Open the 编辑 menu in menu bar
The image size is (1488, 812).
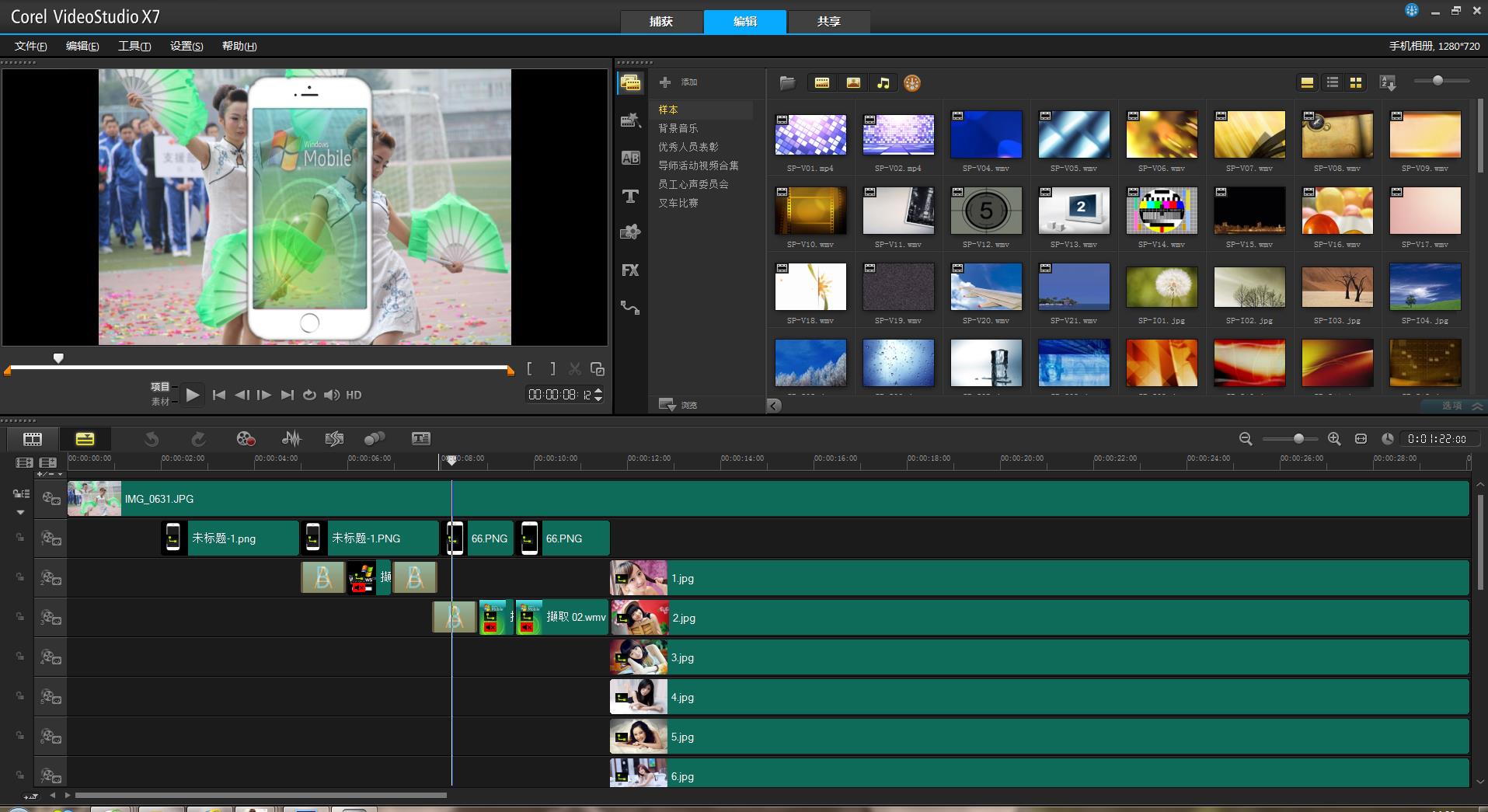coord(82,46)
